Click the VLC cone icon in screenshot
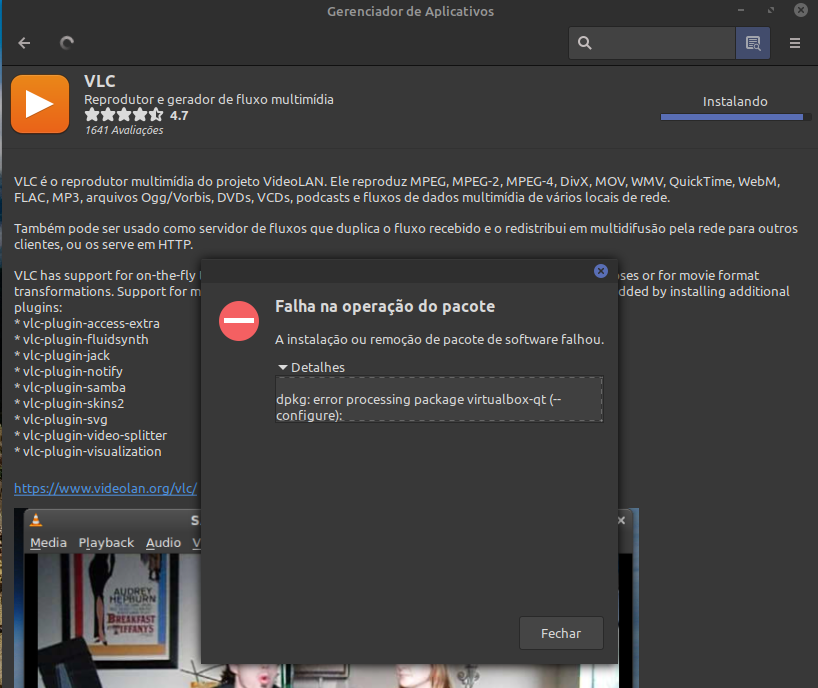 pos(36,520)
